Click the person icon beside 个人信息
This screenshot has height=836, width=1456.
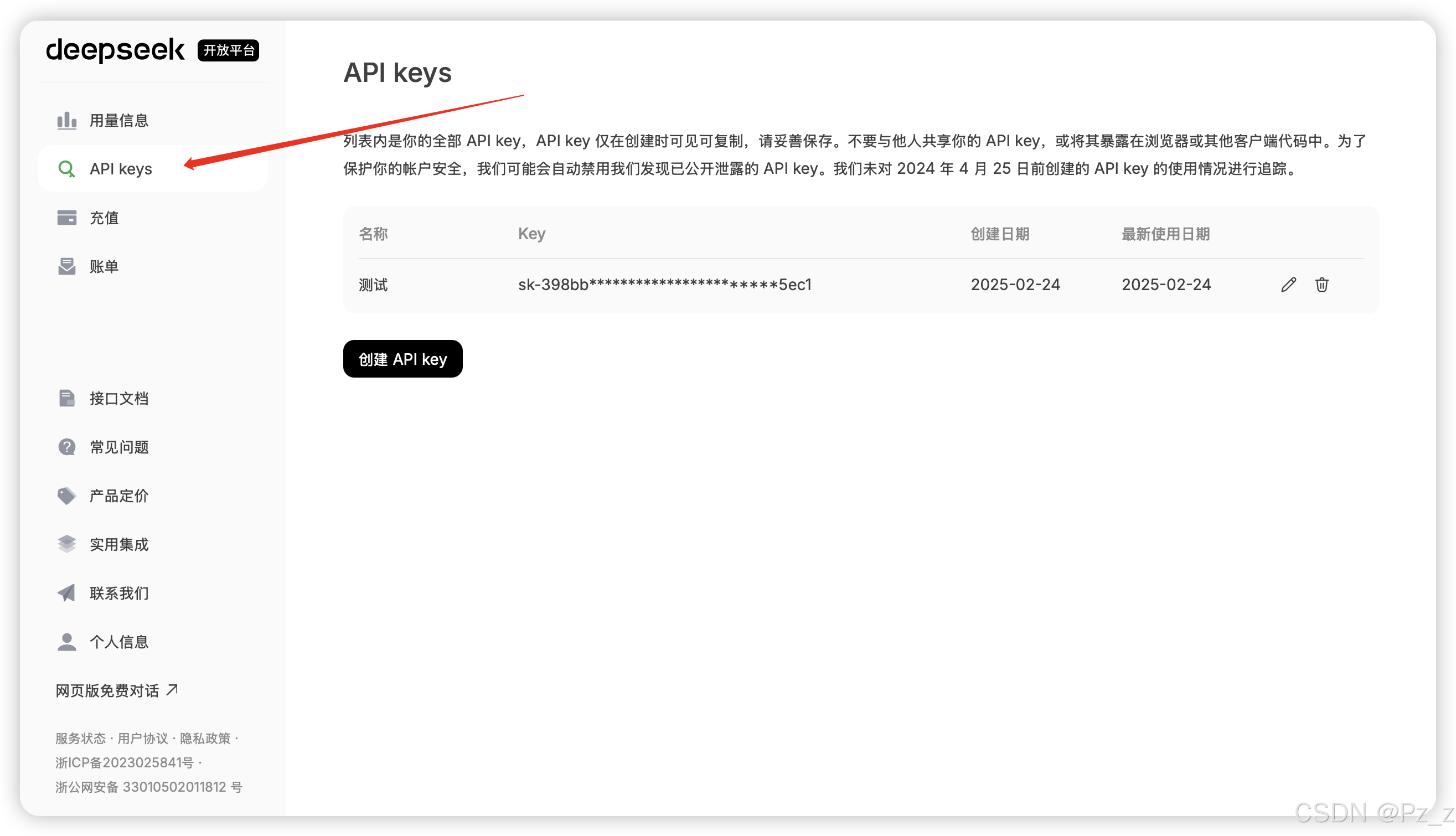66,641
